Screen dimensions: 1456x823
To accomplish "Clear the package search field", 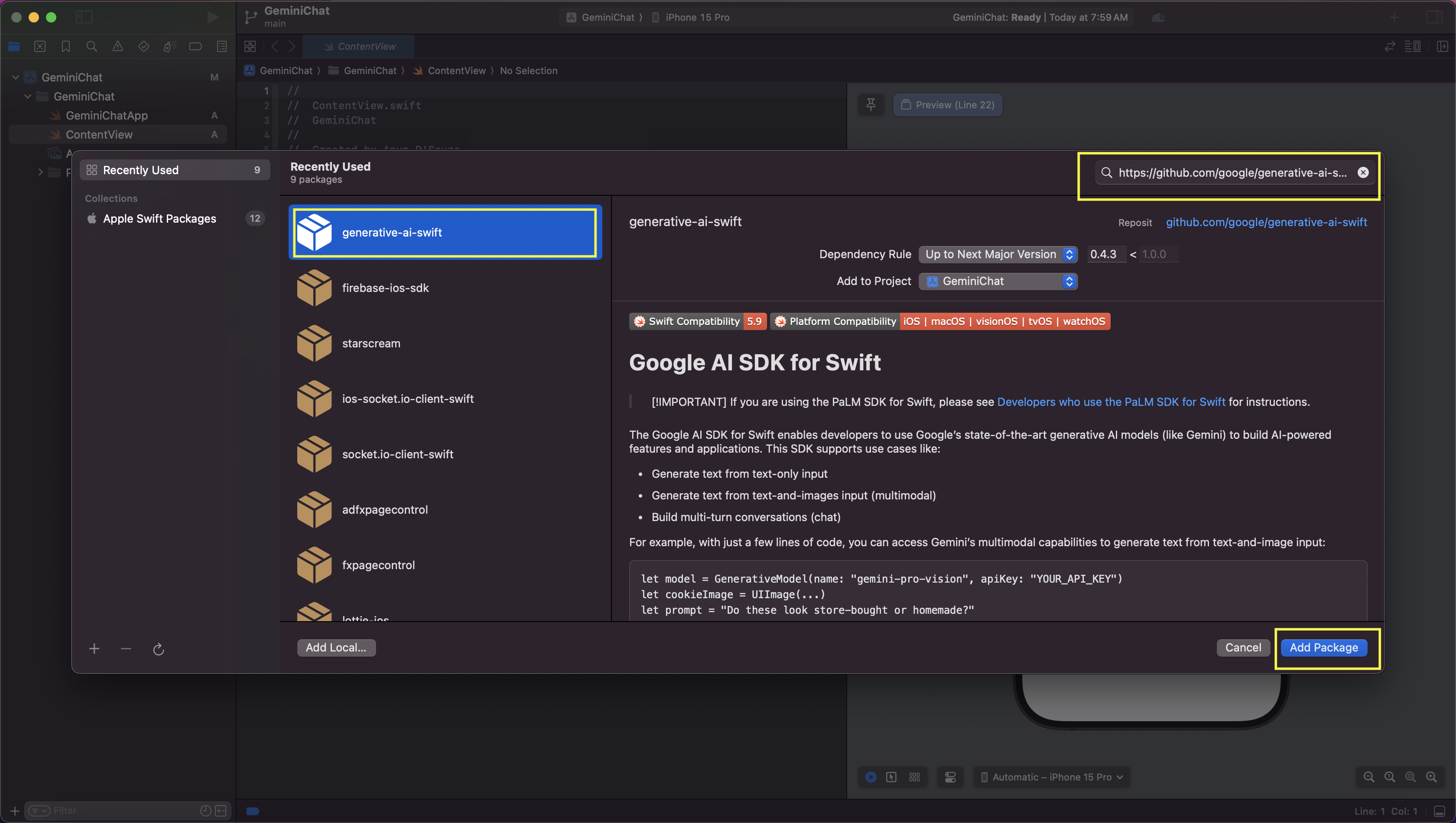I will point(1363,172).
